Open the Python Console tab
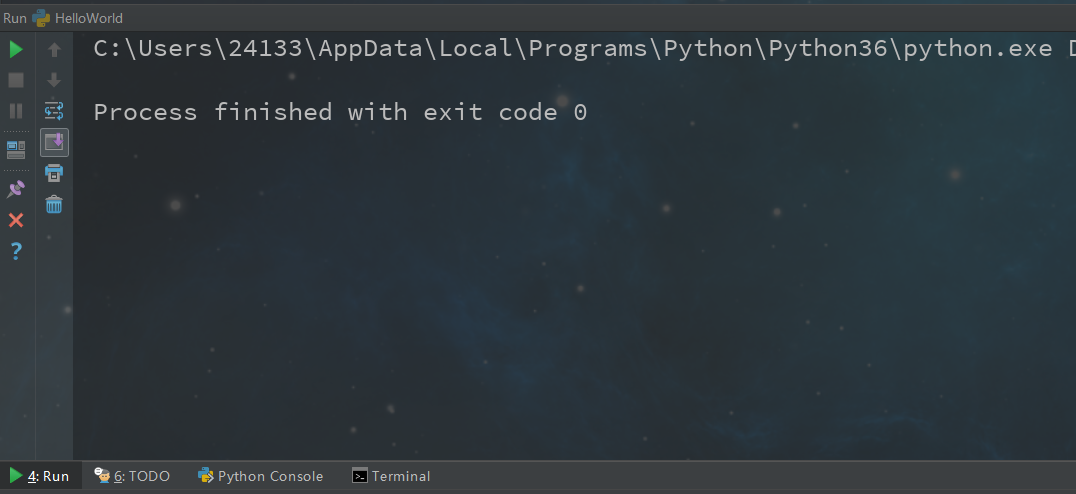The height and width of the screenshot is (494, 1076). 260,476
